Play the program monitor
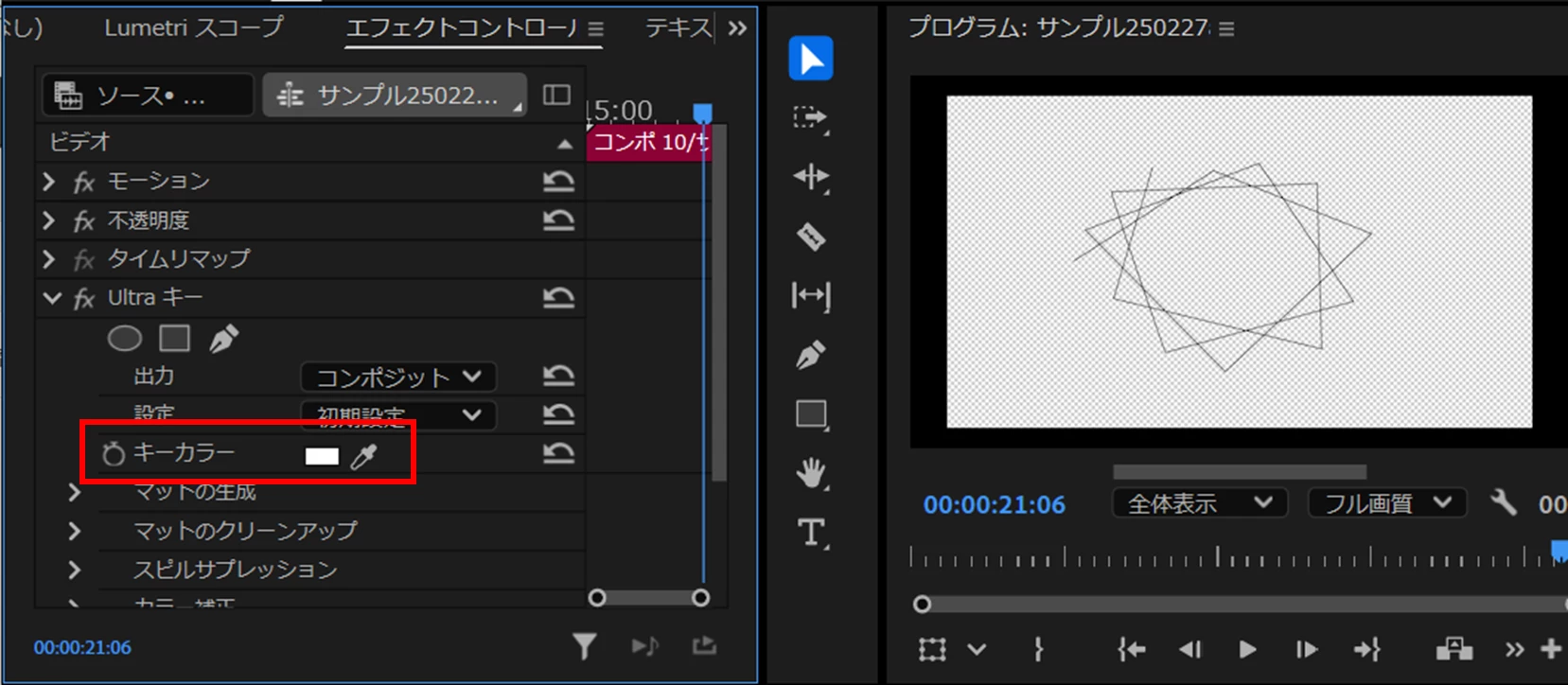Image resolution: width=1568 pixels, height=685 pixels. click(x=1247, y=649)
